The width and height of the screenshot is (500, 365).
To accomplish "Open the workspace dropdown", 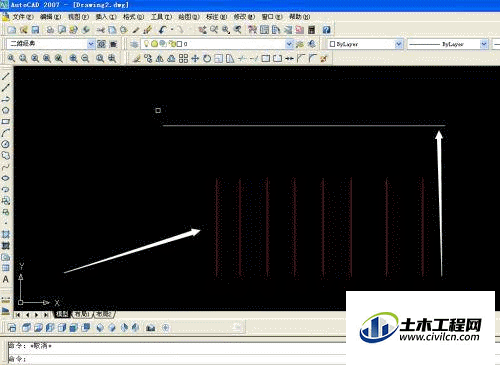I will pos(91,44).
